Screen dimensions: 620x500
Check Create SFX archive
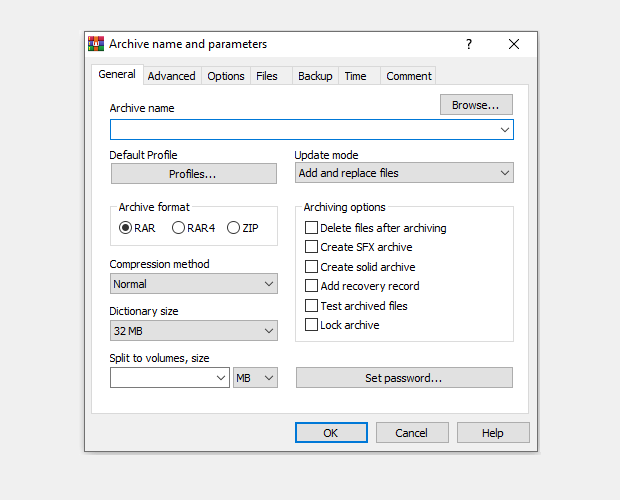[x=311, y=247]
